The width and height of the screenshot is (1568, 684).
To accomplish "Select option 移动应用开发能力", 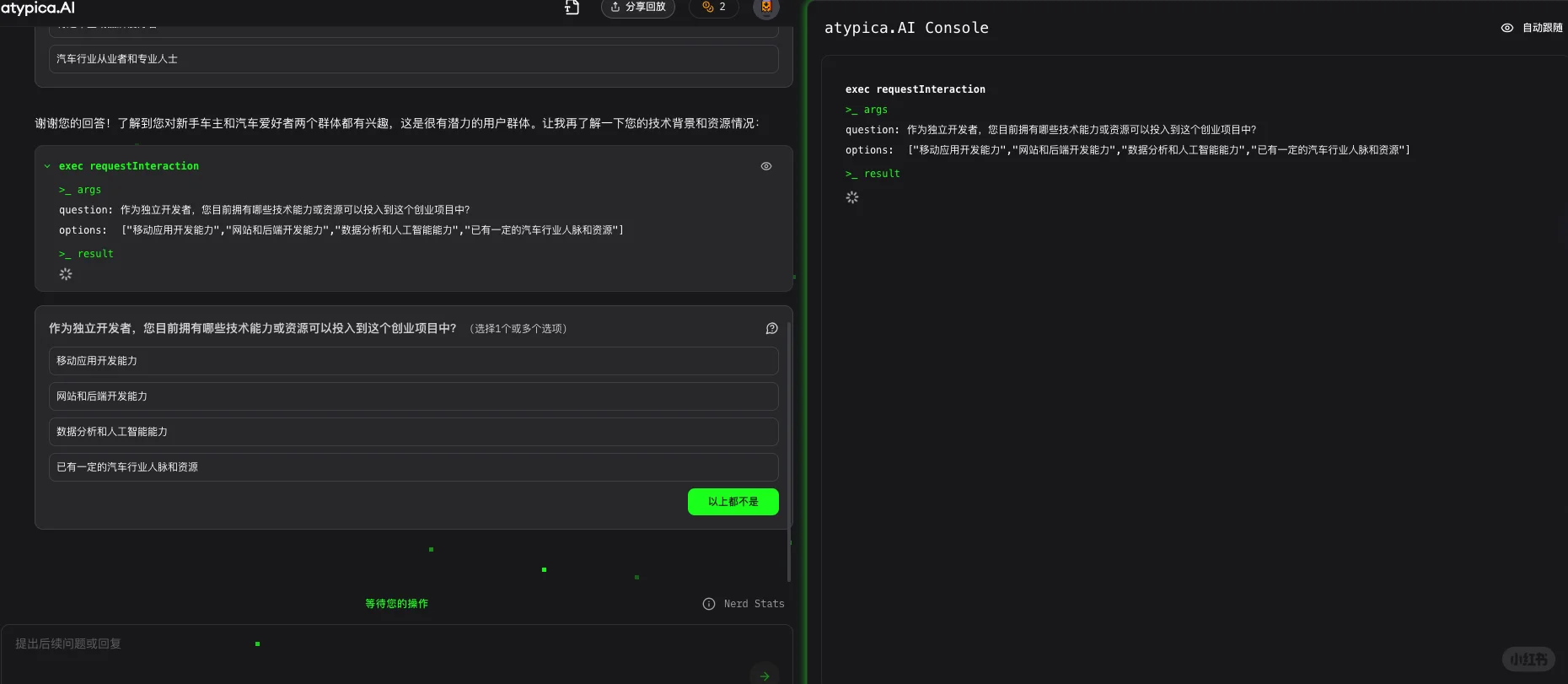I will 413,361.
